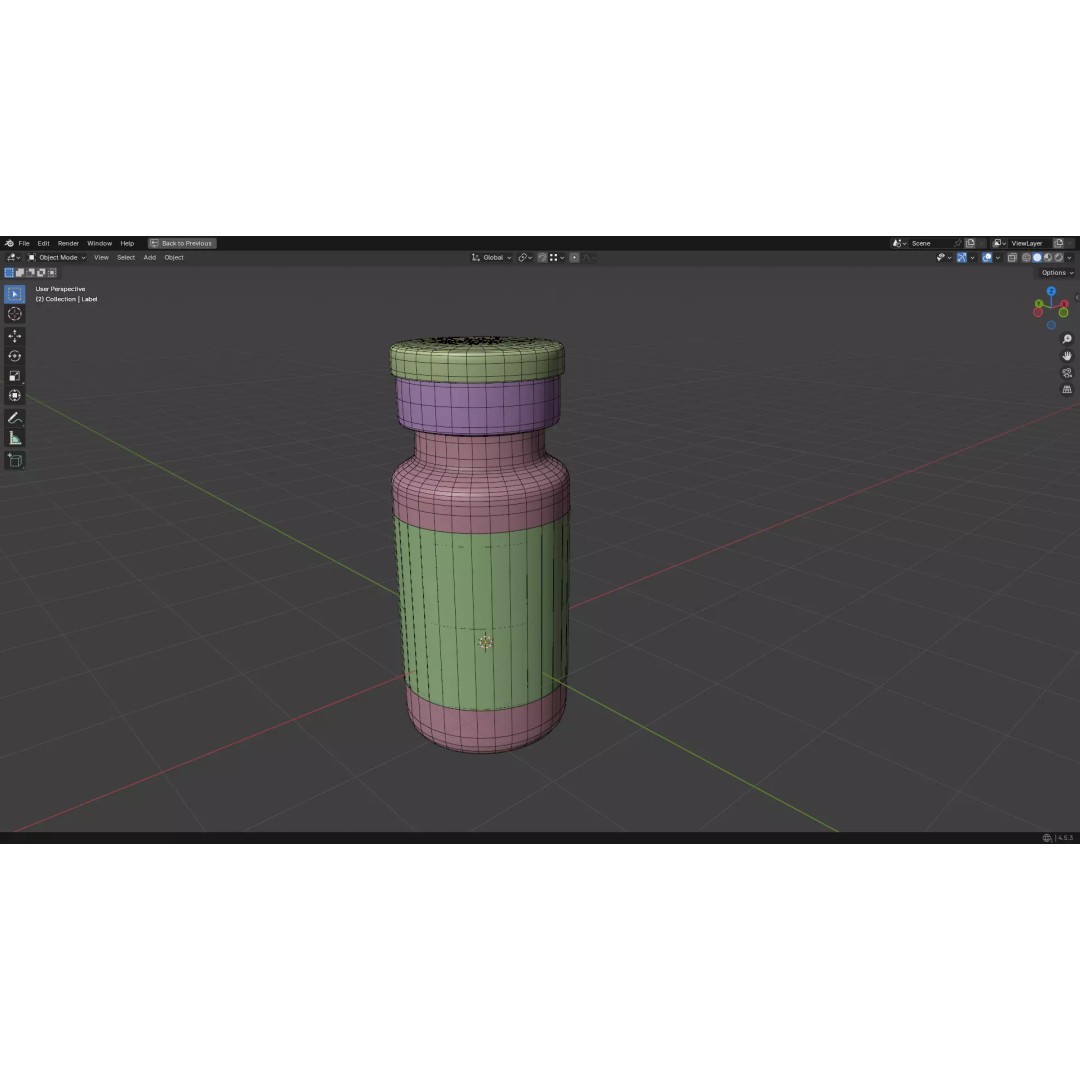Switch perspective/orthographic grid button
Screen dimensions: 1080x1080
1067,390
